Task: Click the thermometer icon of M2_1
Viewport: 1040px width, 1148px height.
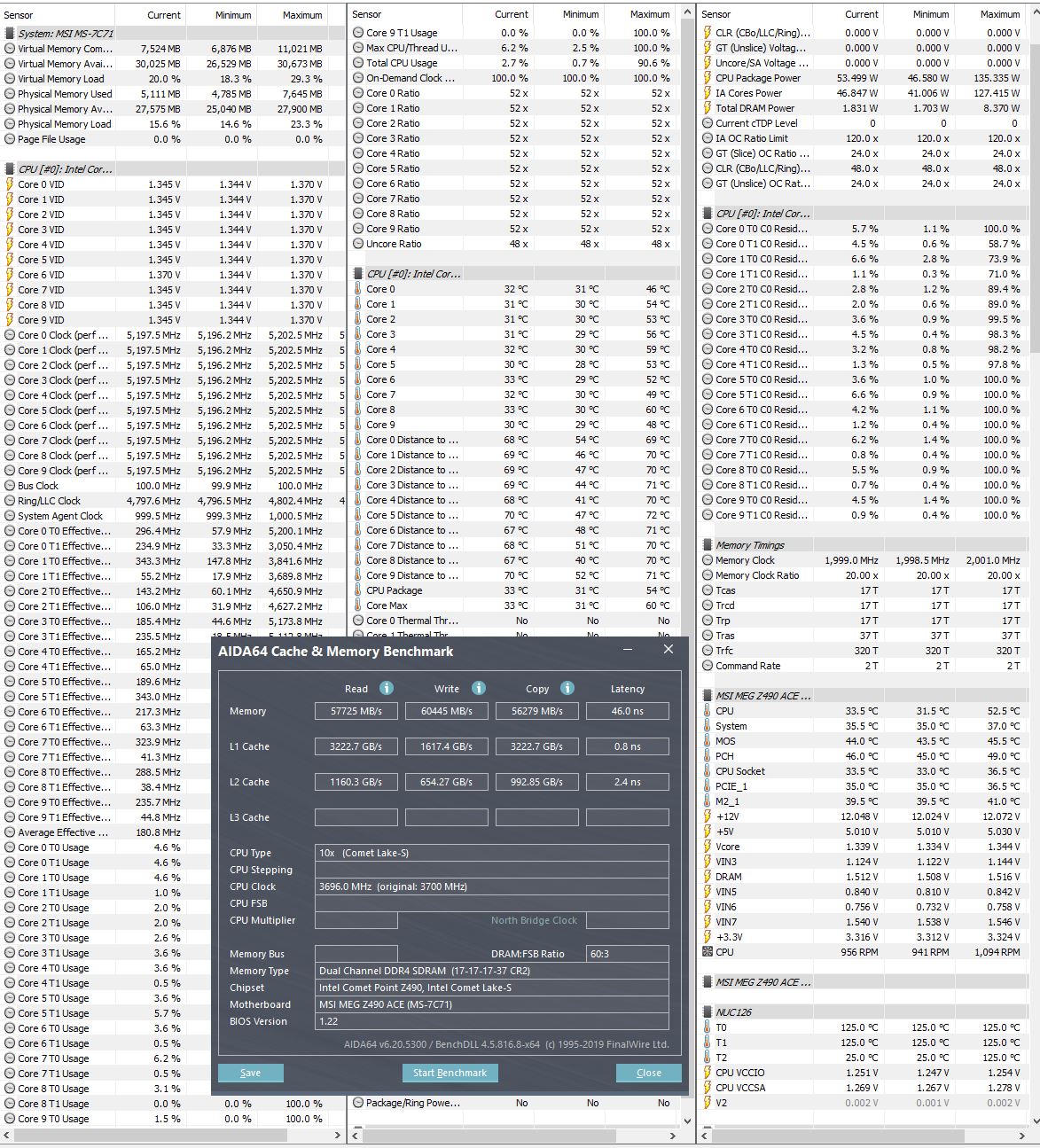Action: point(708,801)
